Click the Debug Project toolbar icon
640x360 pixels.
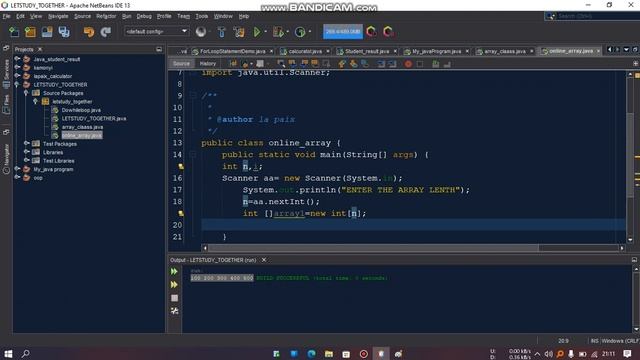point(278,32)
